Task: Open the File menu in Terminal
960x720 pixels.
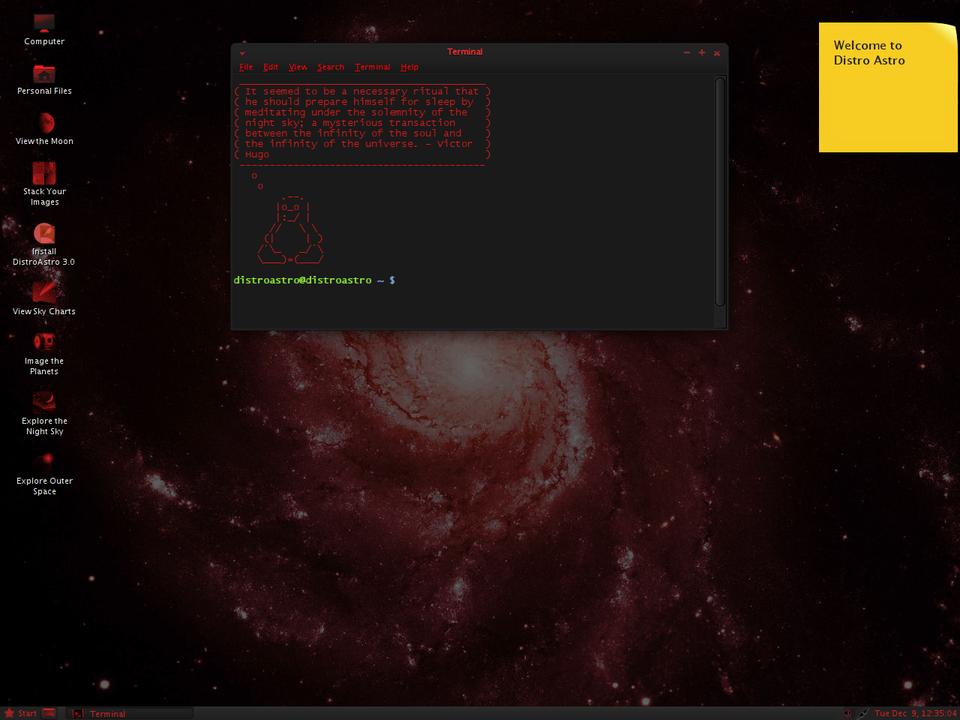Action: [x=246, y=67]
